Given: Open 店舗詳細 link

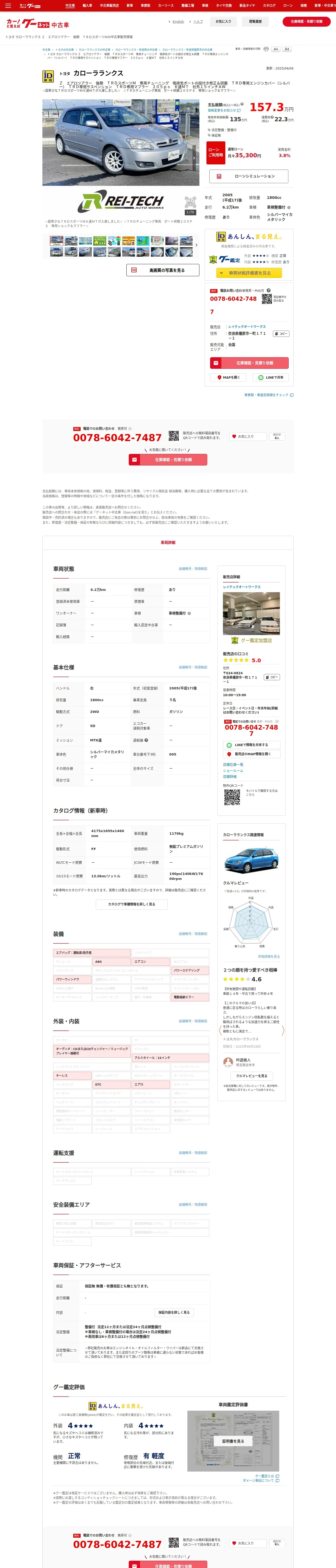Looking at the screenshot, I should pyautogui.click(x=230, y=777).
